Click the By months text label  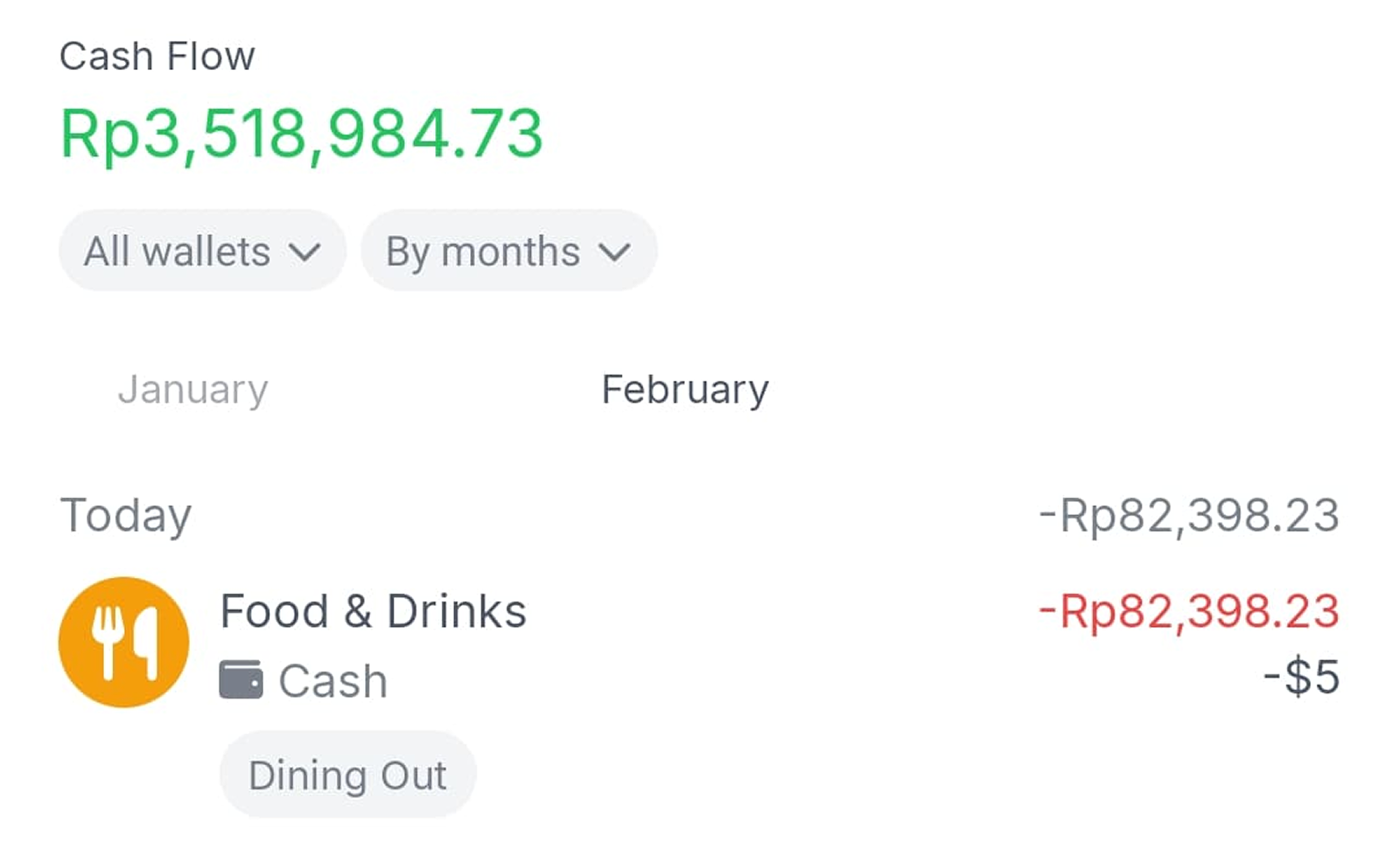(483, 253)
